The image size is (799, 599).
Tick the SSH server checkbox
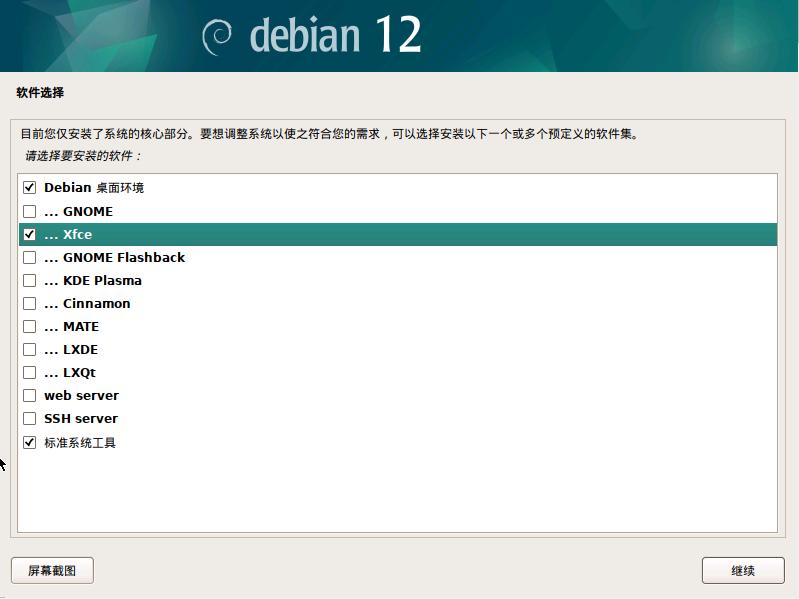point(30,418)
